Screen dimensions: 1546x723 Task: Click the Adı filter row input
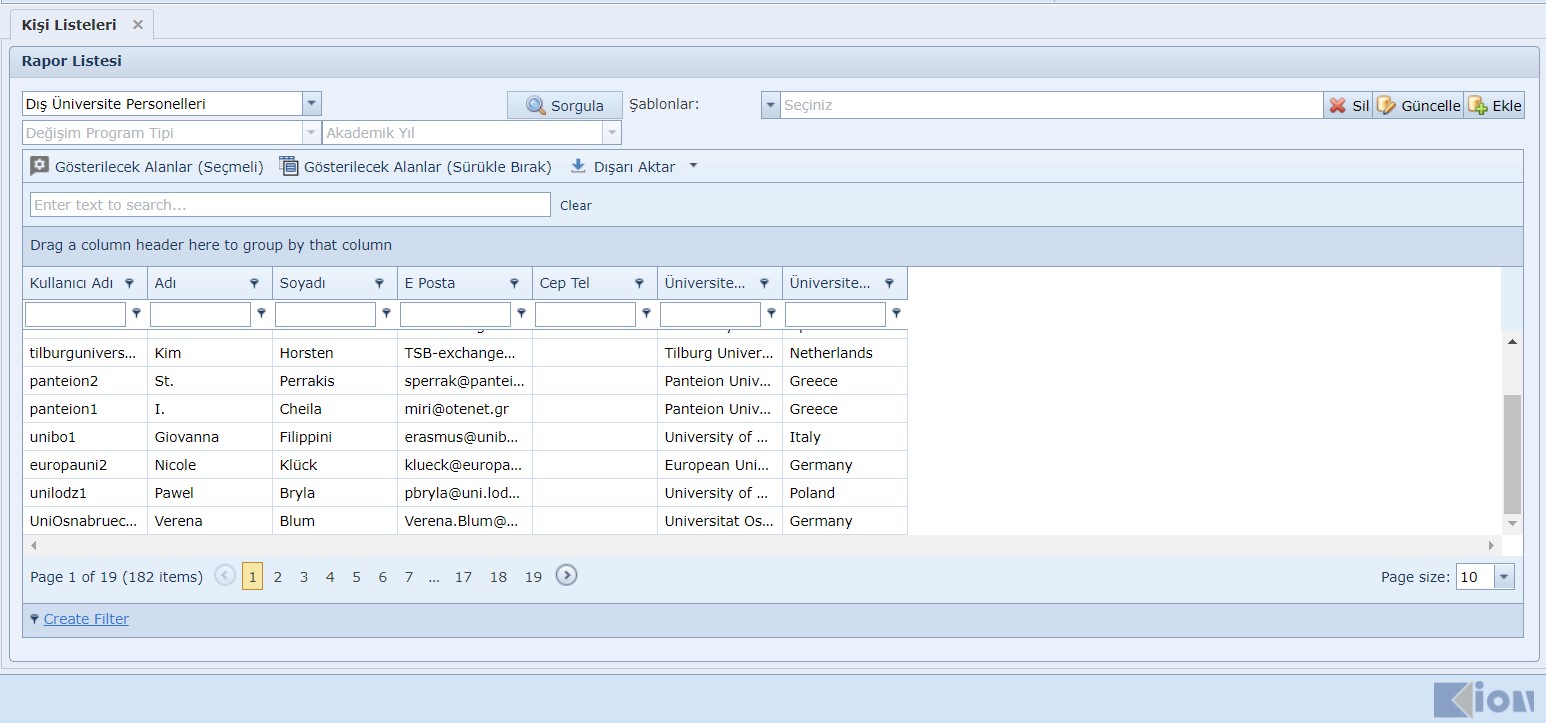tap(201, 314)
